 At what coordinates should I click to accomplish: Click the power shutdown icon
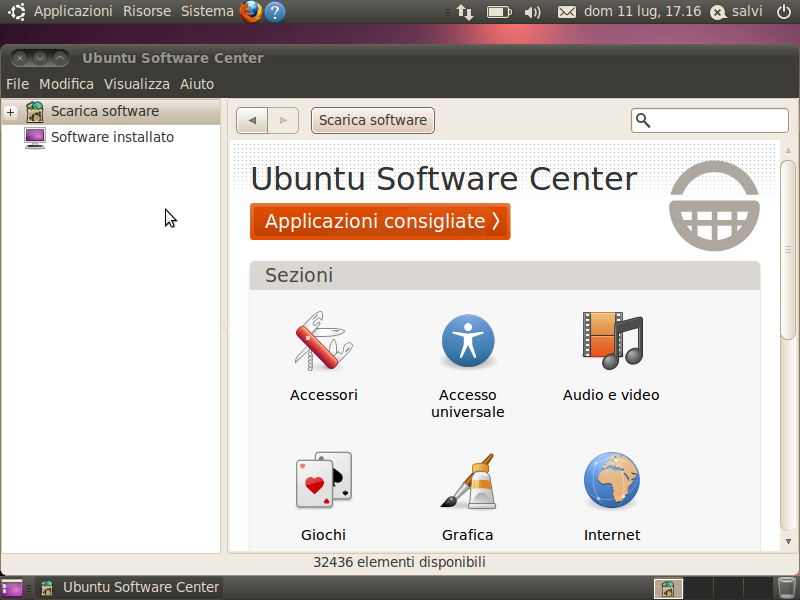point(784,11)
